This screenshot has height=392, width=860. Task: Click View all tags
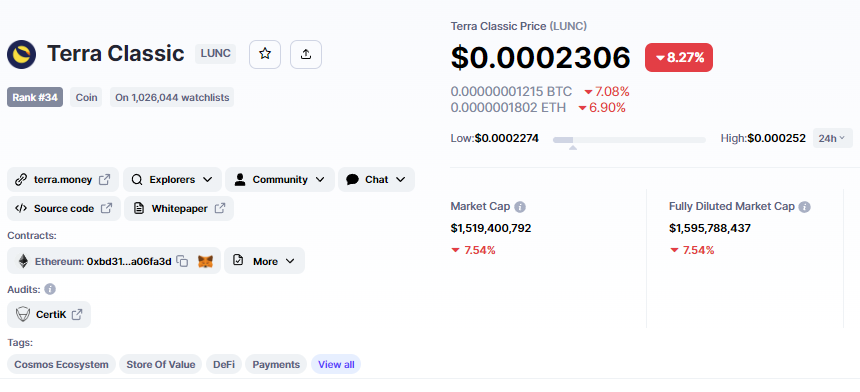336,365
